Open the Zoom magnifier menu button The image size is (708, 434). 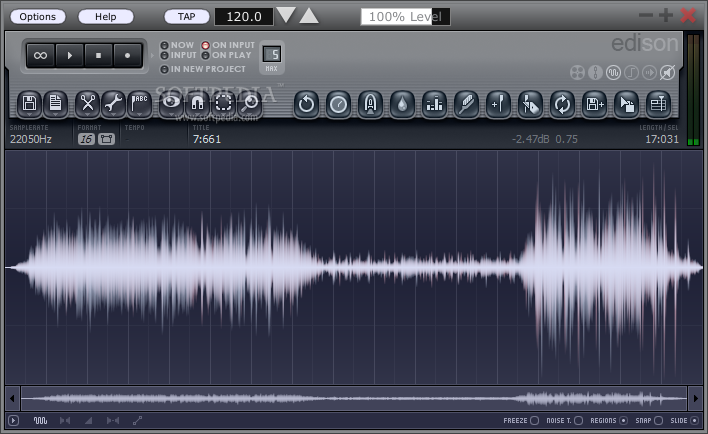tap(250, 104)
